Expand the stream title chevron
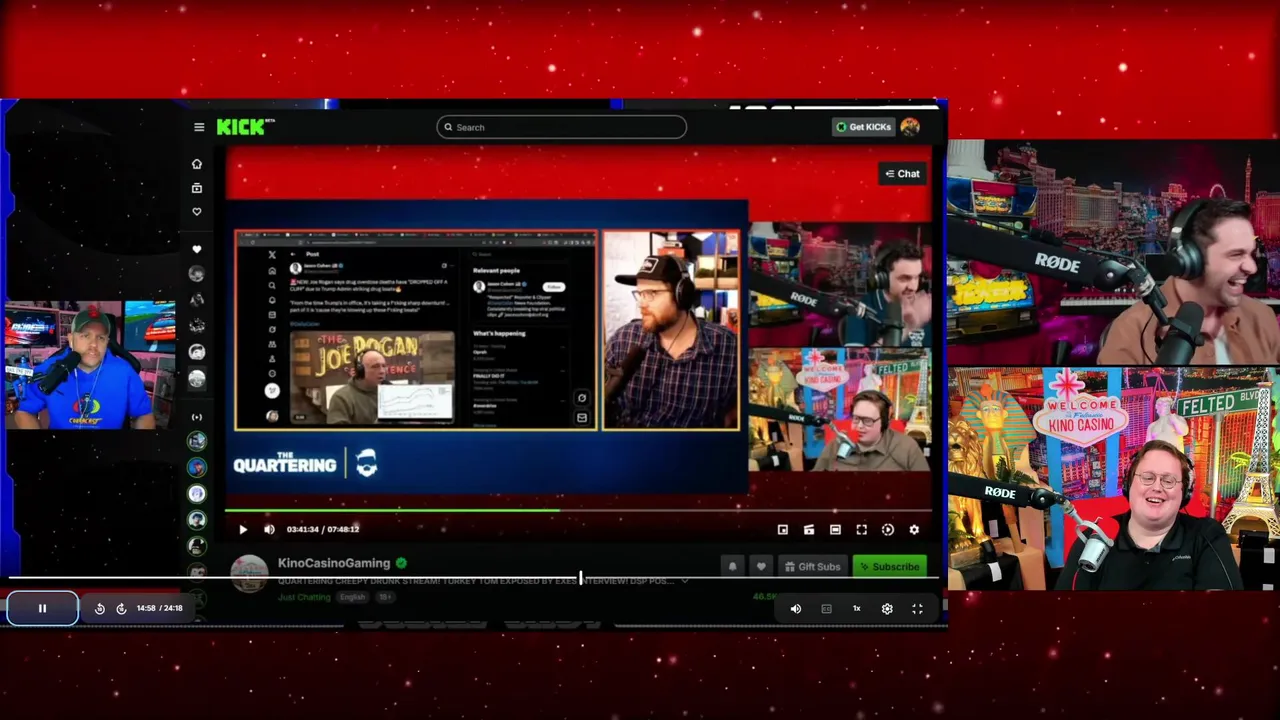Viewport: 1280px width, 720px height. [685, 581]
